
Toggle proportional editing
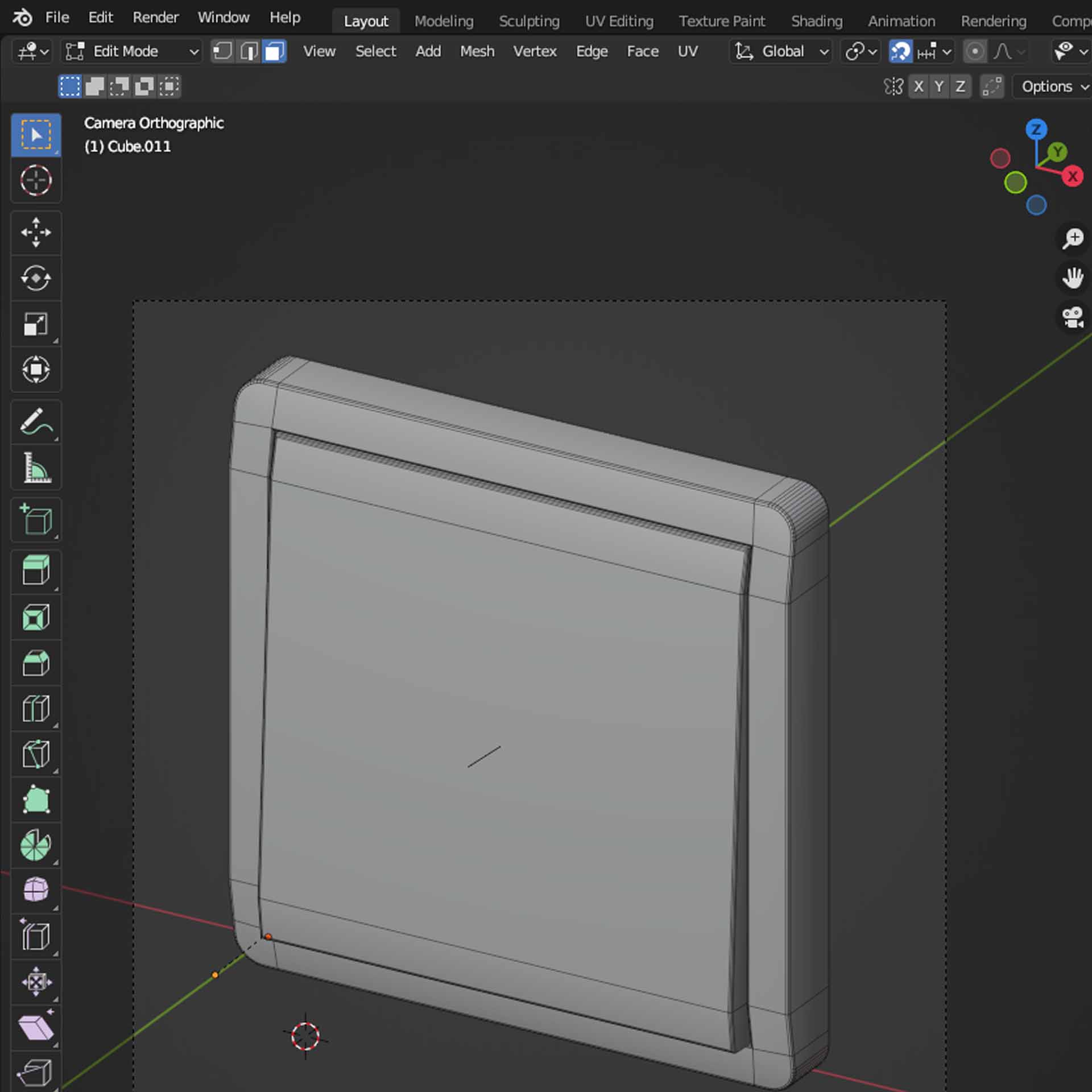coord(975,52)
